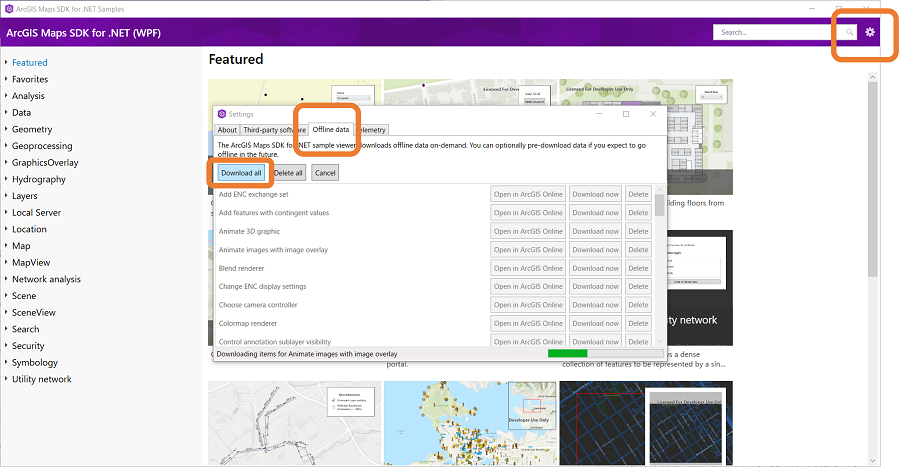Open the Third-party software tab
Screen dimensions: 899x467
[274, 130]
